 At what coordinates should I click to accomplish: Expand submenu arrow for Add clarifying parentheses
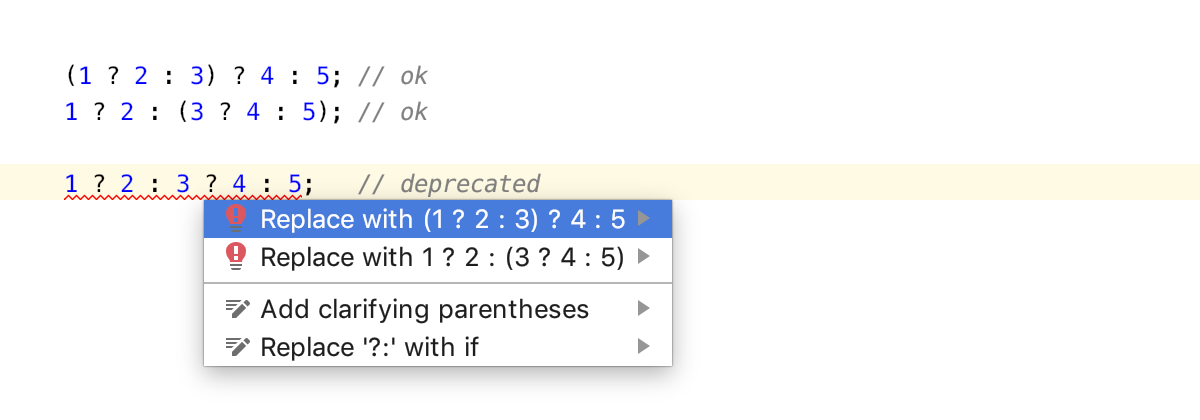[x=644, y=309]
